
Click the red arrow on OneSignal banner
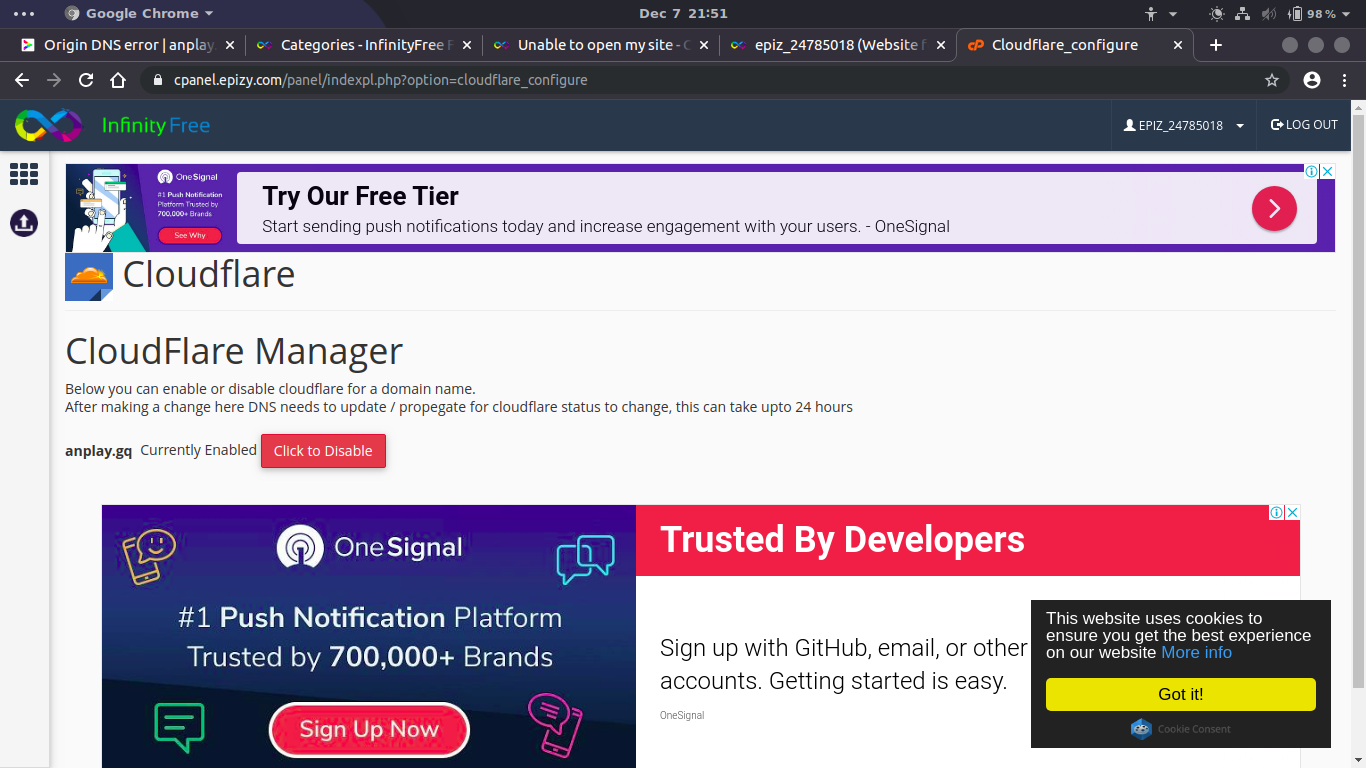pyautogui.click(x=1274, y=208)
